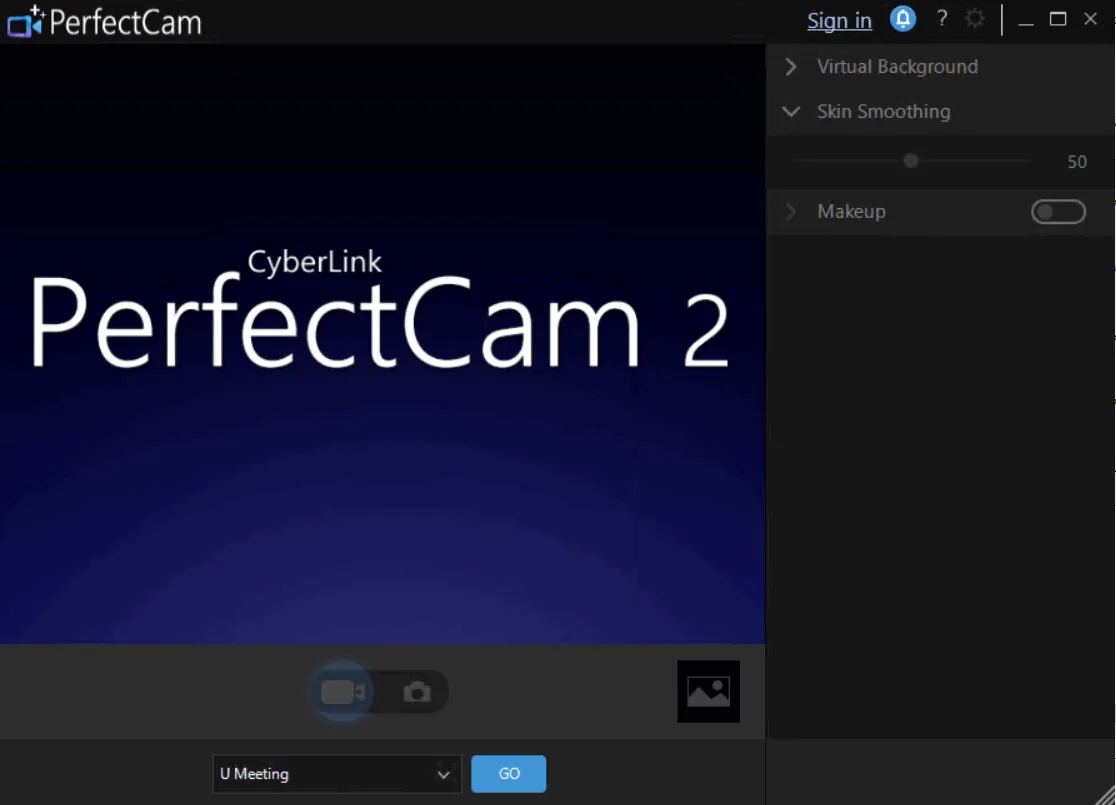This screenshot has width=1116, height=805.
Task: Toggle the Makeup switch on
Action: click(1058, 211)
